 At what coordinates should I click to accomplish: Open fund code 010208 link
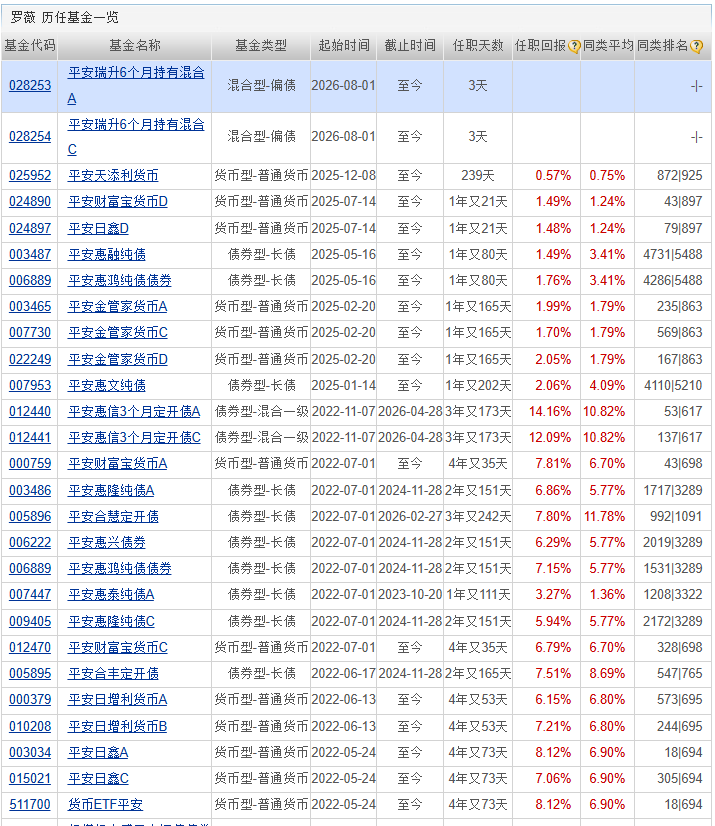pyautogui.click(x=30, y=727)
